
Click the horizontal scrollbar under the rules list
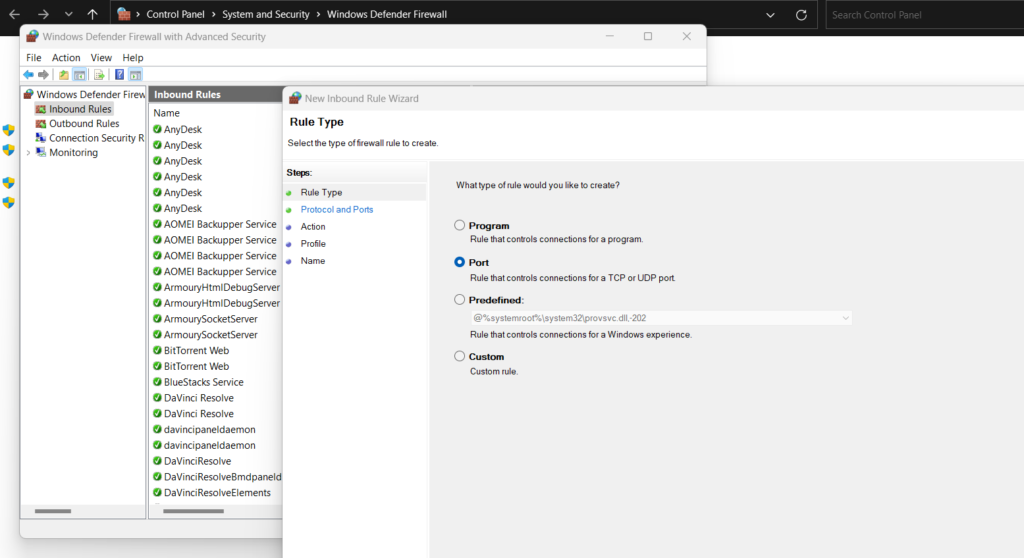(x=193, y=511)
